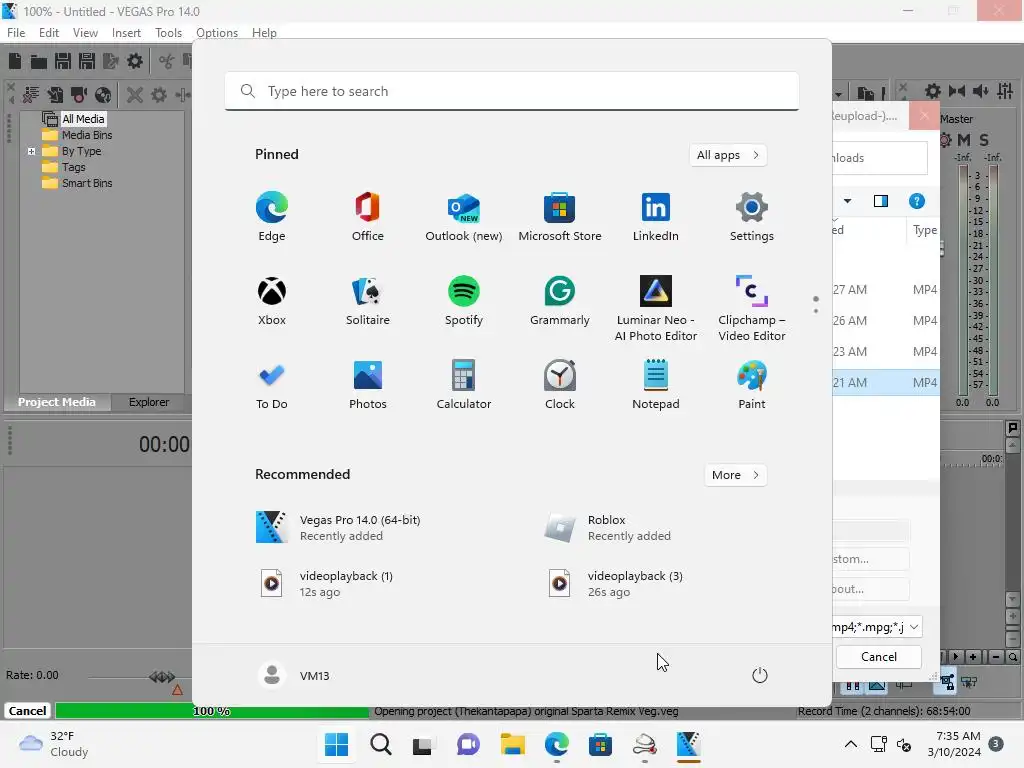Open the Tools menu
Viewport: 1024px width, 768px height.
(x=168, y=33)
